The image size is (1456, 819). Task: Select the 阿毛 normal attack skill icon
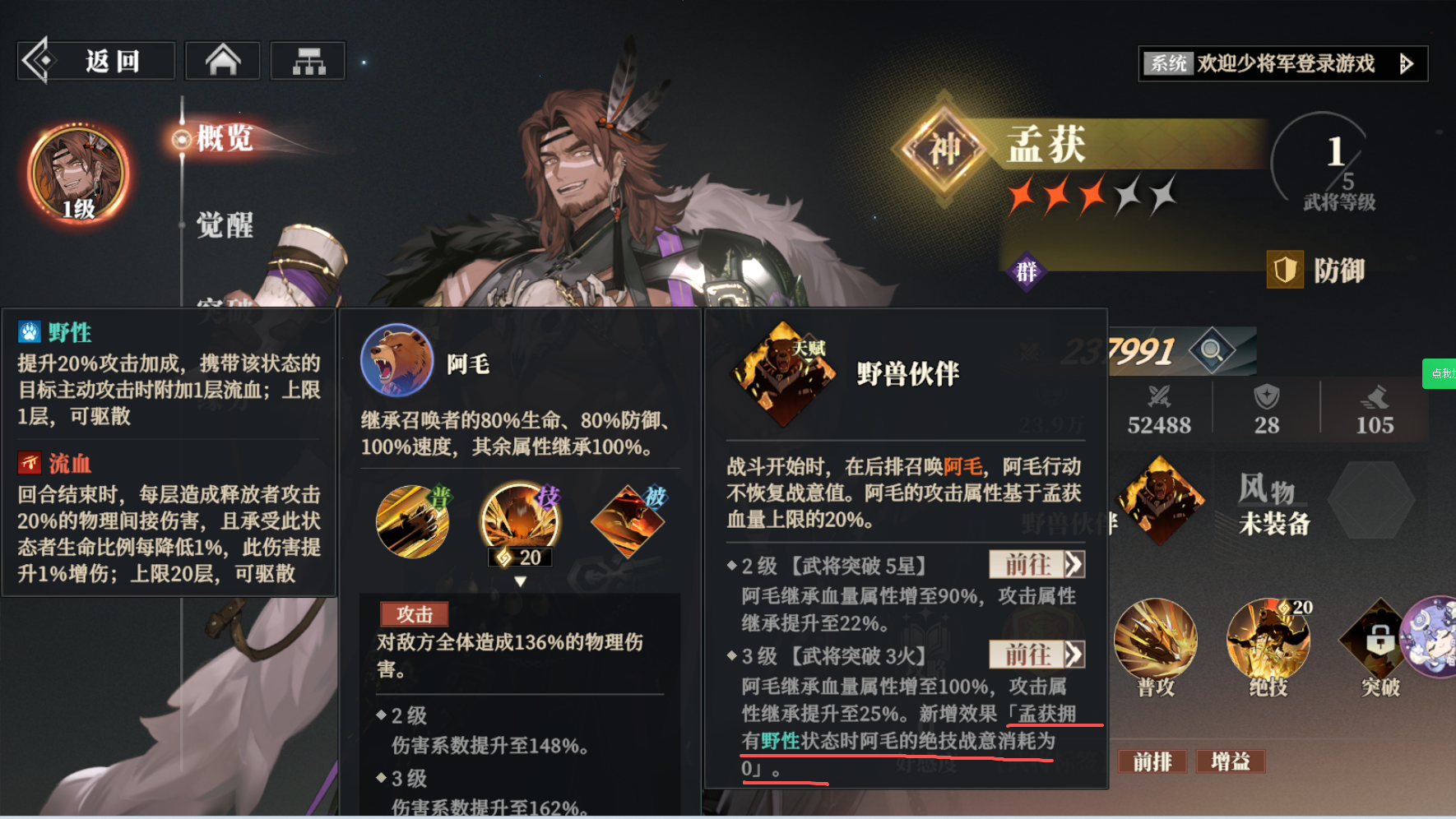pos(412,521)
